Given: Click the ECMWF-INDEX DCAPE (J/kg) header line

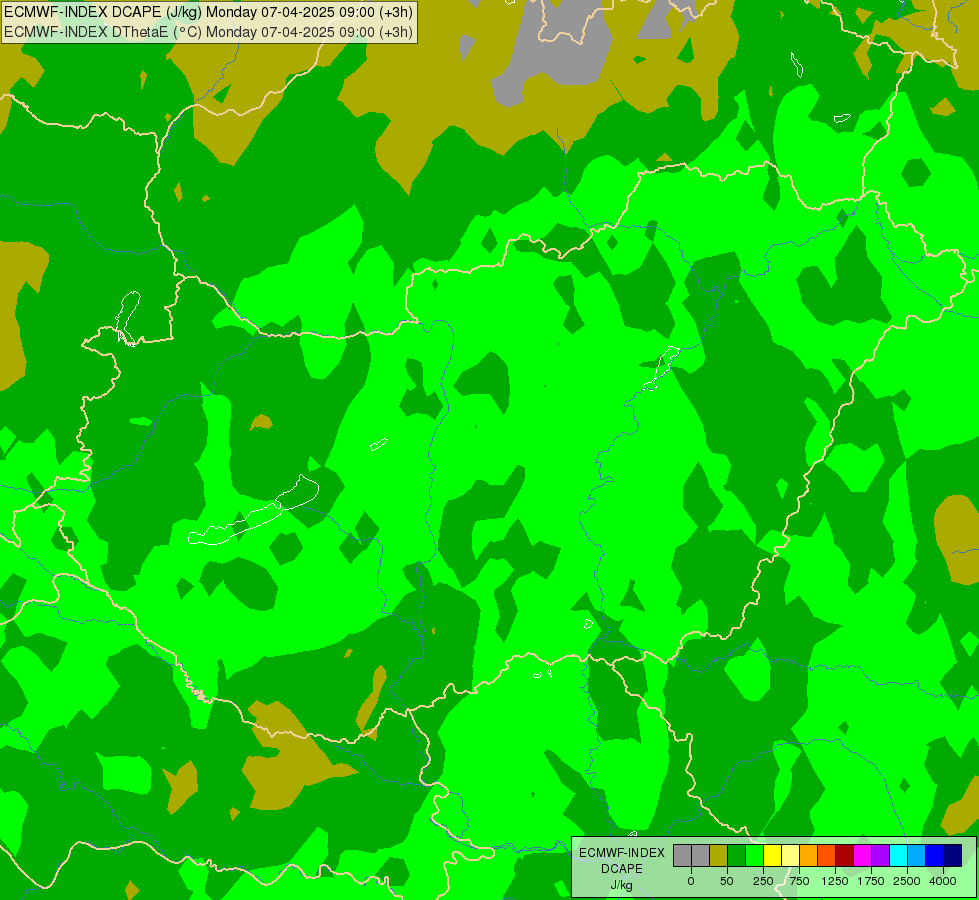Looking at the screenshot, I should tap(209, 12).
